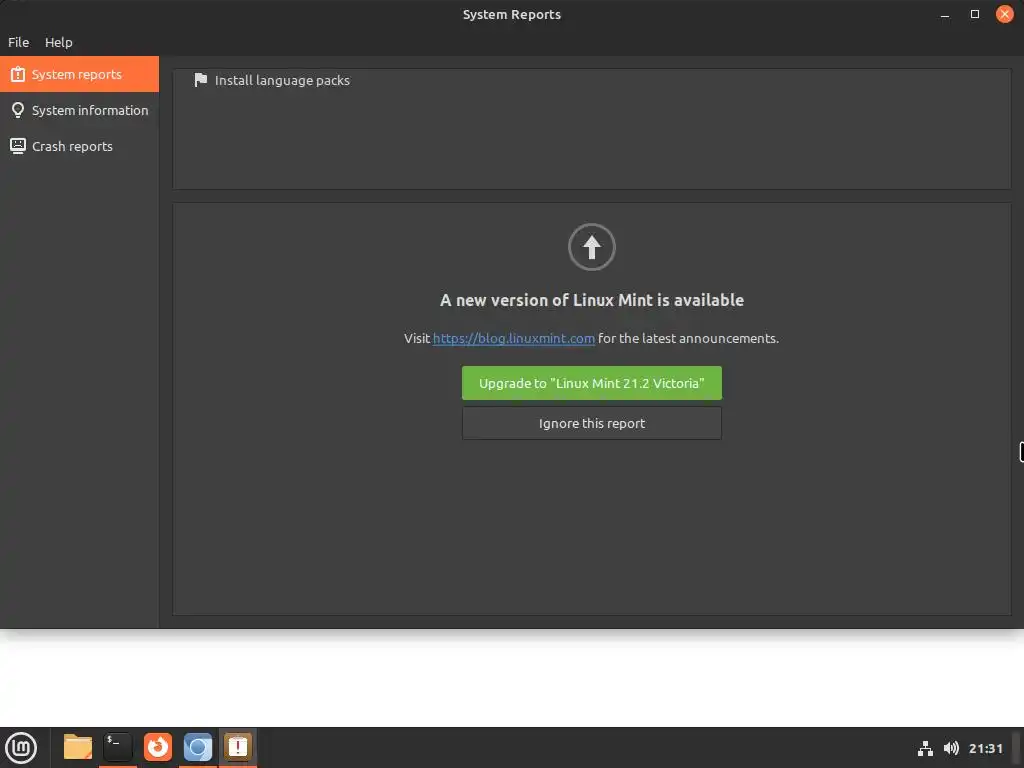Open the Linux Mint start menu
The image size is (1024, 768).
(21, 747)
